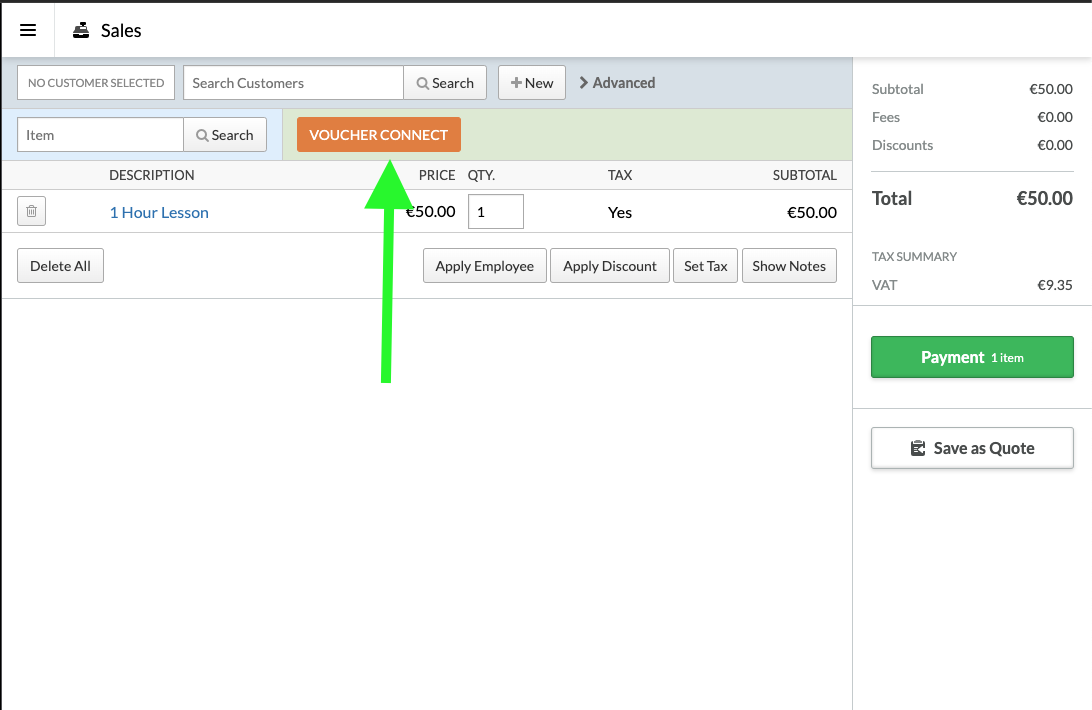Focus the Item search field
Image resolution: width=1092 pixels, height=710 pixels.
click(x=100, y=135)
